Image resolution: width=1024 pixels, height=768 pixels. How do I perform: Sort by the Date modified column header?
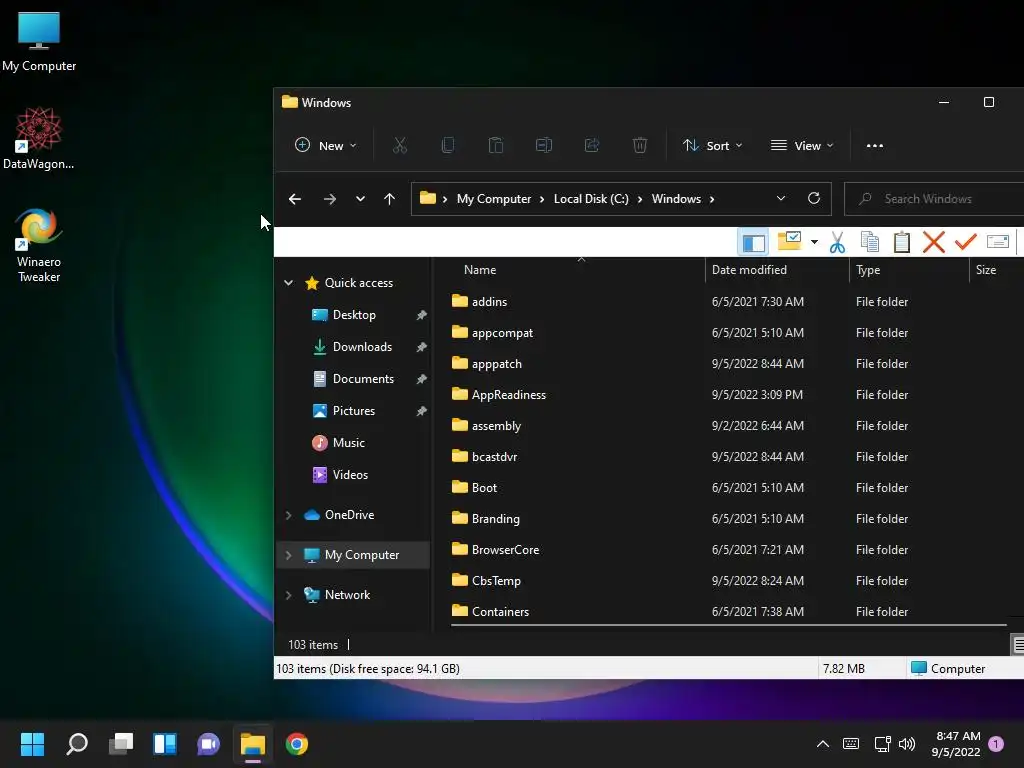point(749,270)
